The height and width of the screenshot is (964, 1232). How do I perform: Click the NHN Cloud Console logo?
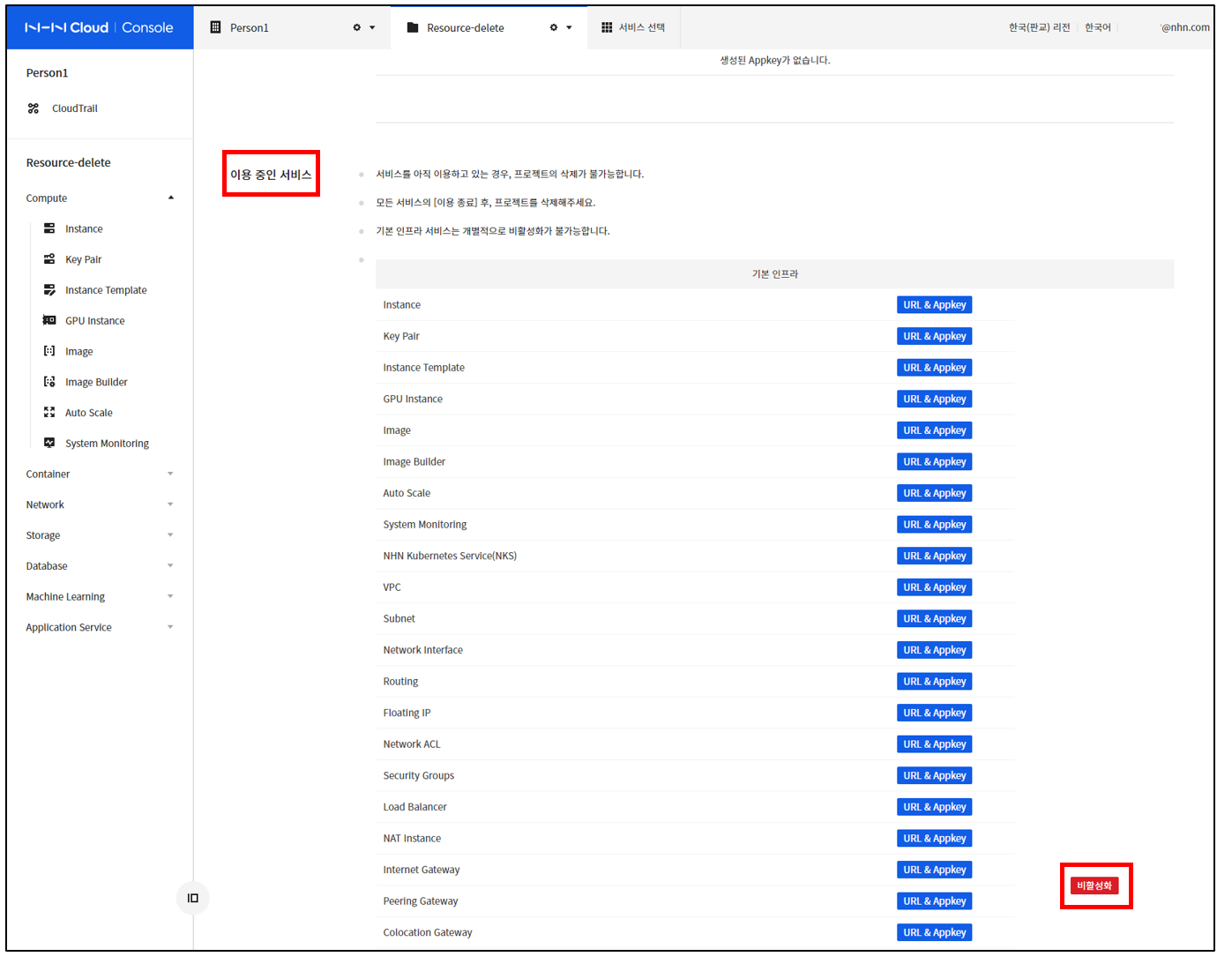[100, 27]
